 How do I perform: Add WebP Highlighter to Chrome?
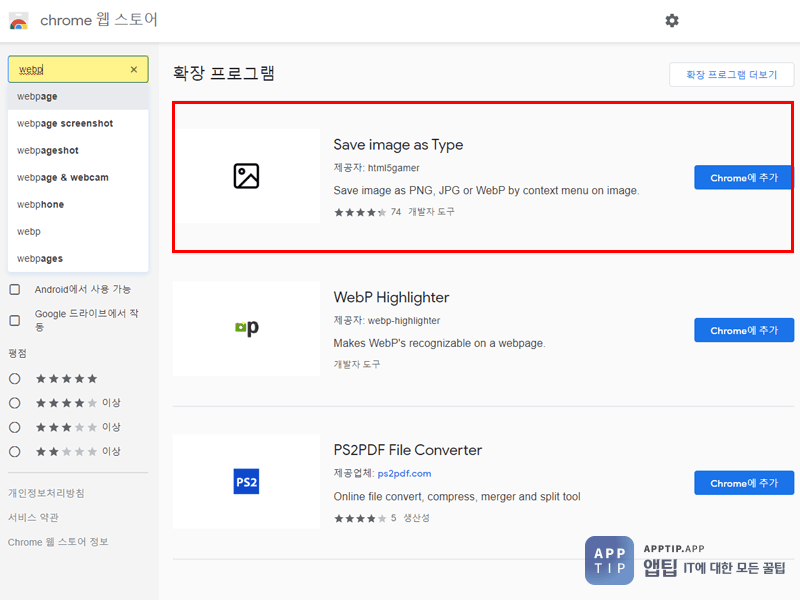[x=744, y=330]
